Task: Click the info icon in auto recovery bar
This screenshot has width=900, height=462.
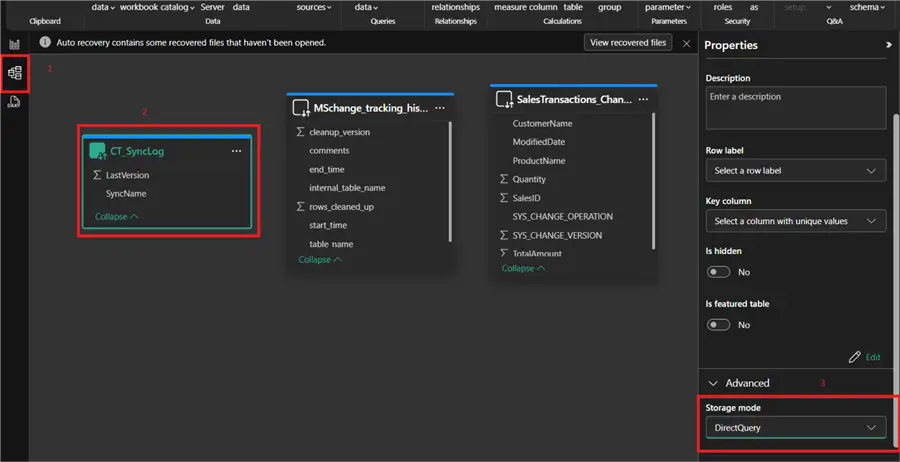Action: (x=45, y=42)
